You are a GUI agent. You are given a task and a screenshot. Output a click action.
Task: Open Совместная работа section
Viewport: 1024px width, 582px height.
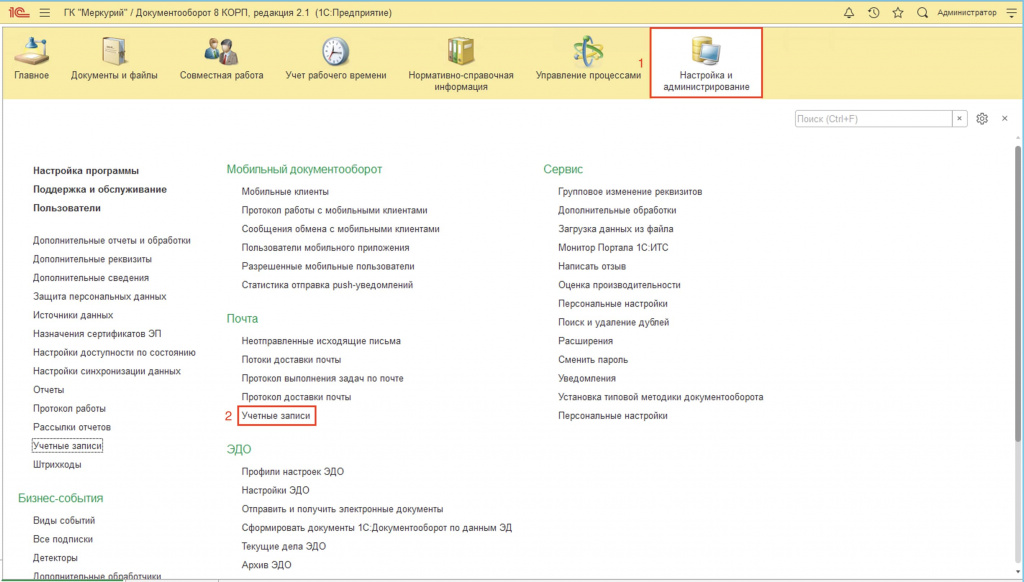(221, 60)
